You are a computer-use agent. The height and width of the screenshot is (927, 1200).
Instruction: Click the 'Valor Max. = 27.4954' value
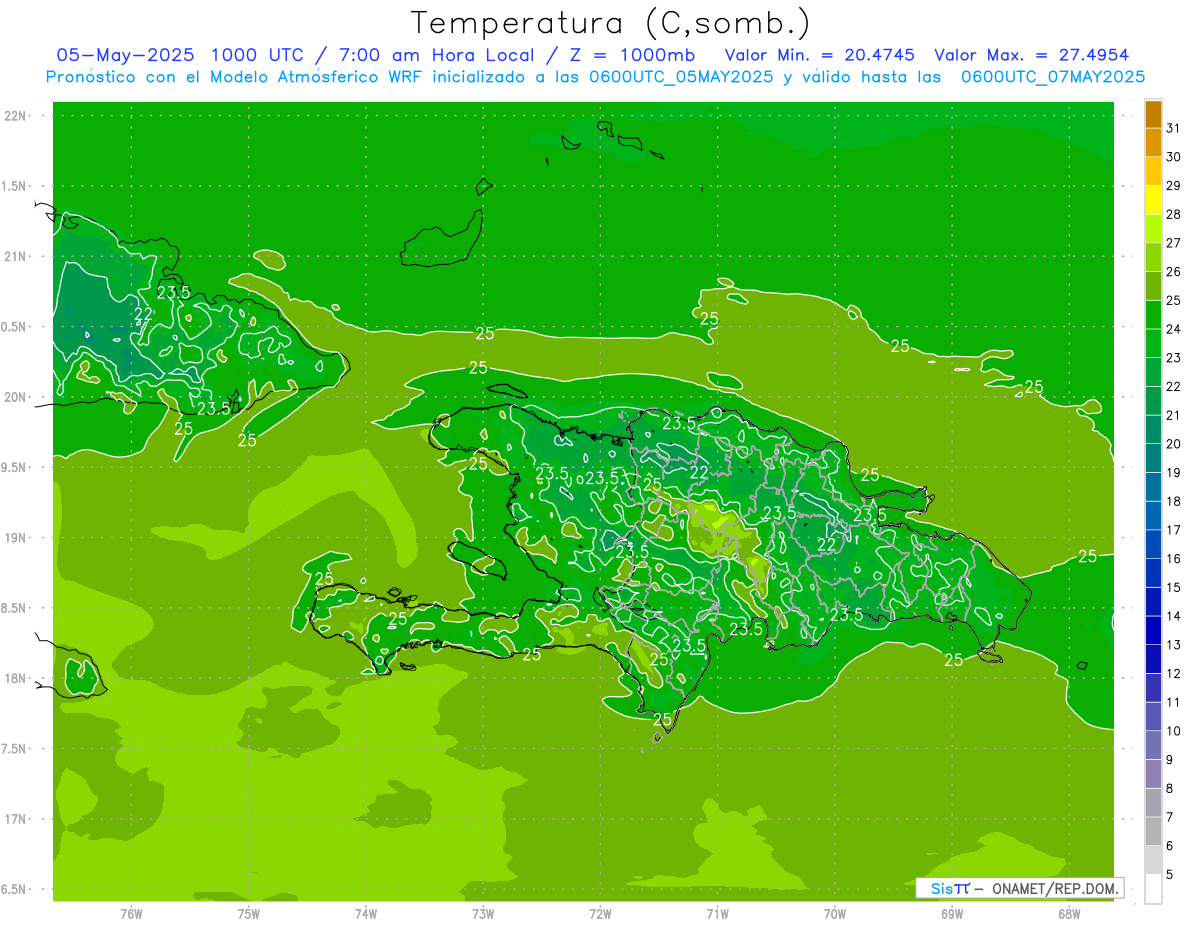(x=1033, y=55)
